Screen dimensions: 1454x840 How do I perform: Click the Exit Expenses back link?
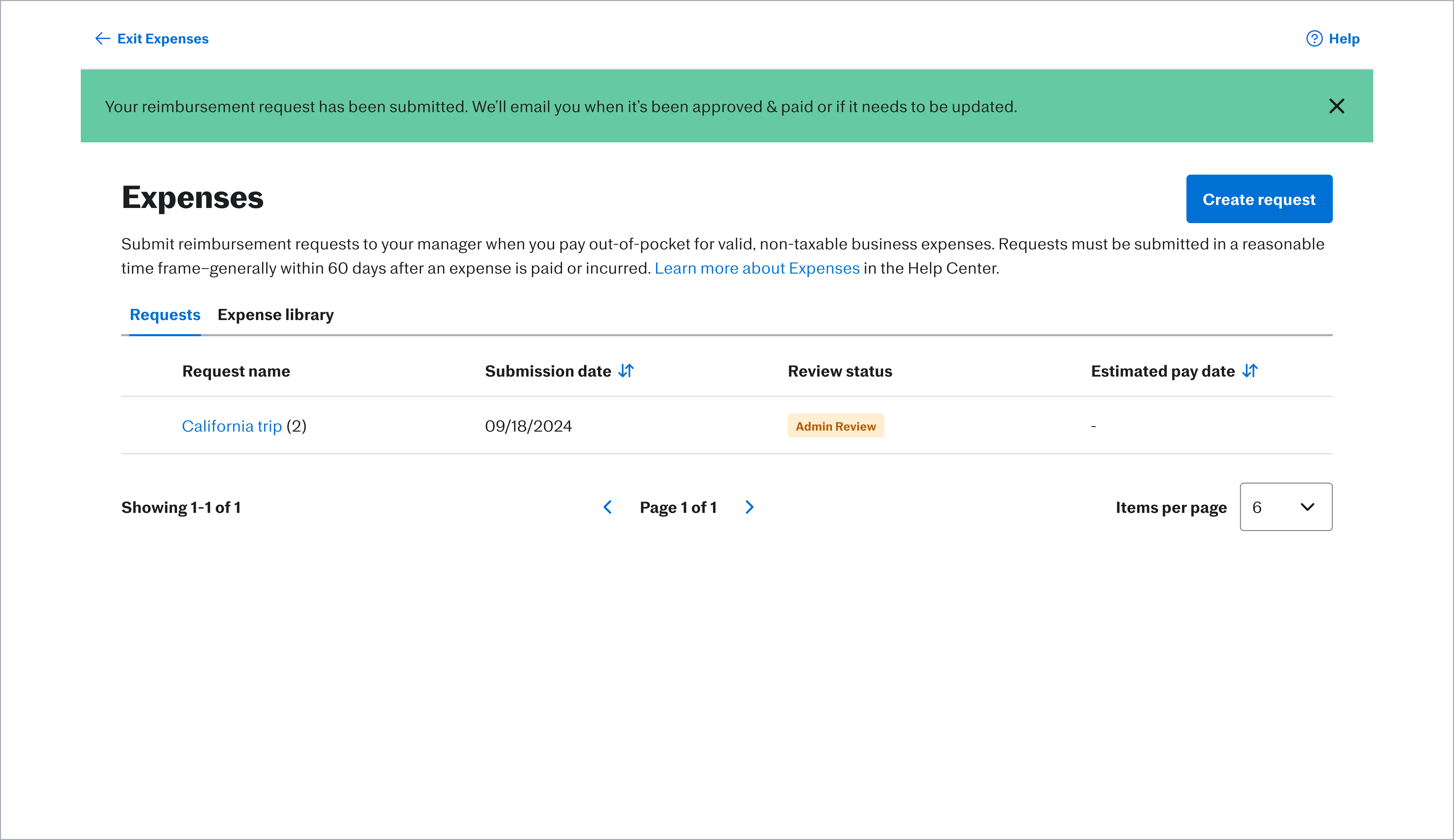tap(152, 39)
